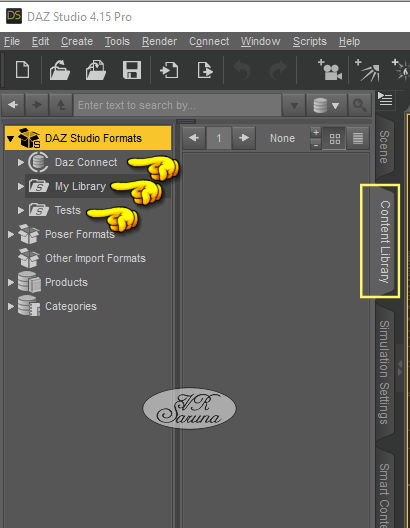Collapse the DAZ Studio Formats node
410x528 pixels.
coord(10,138)
